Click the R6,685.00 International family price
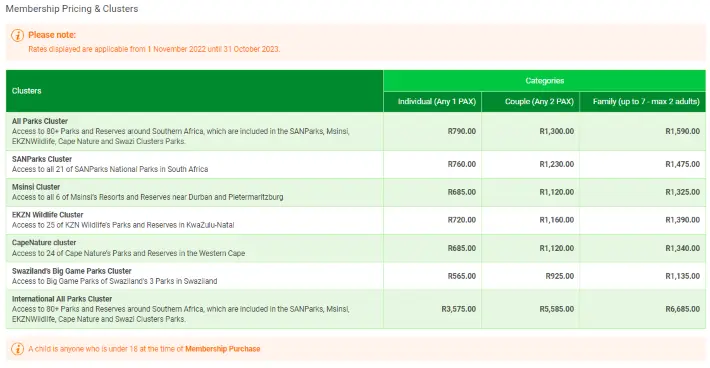 [682, 309]
